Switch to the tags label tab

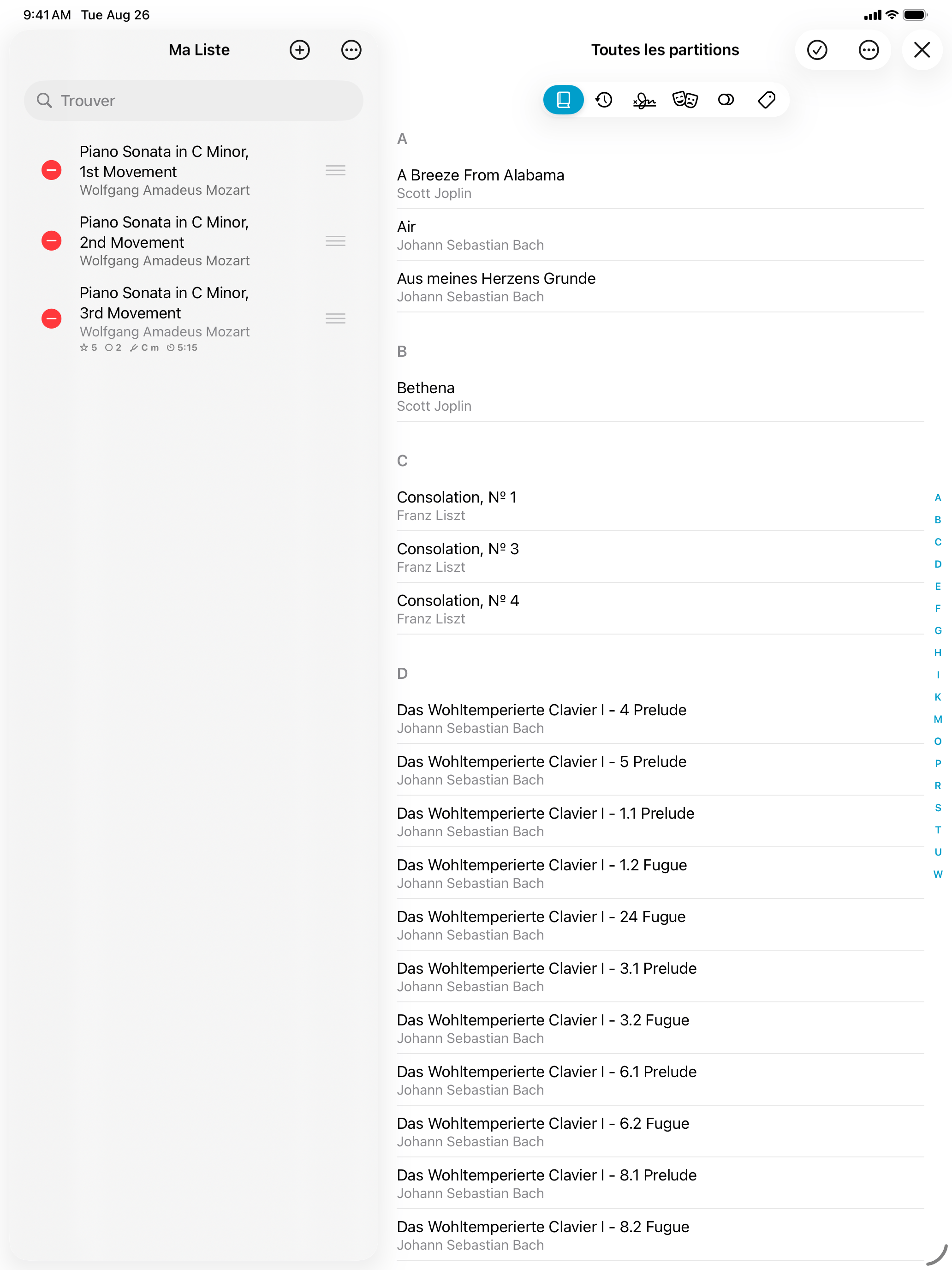(x=766, y=100)
